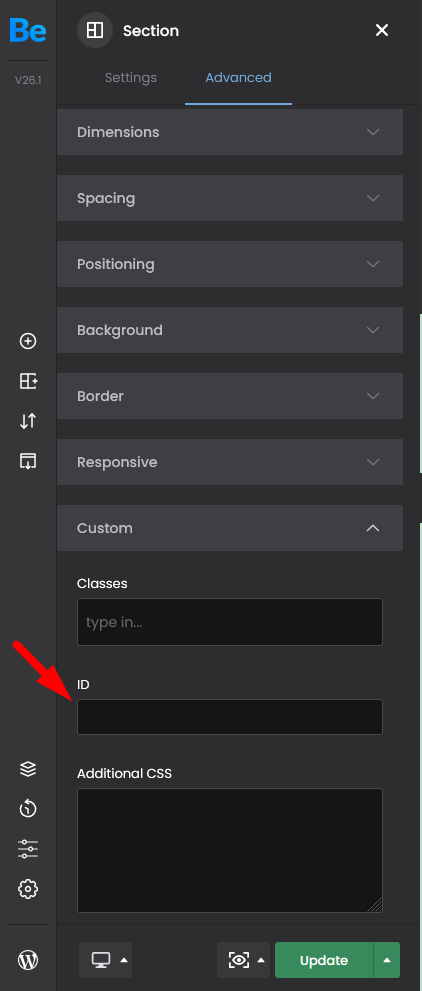Screen dimensions: 422x991
Task: Click the Be logo icon
Action: click(x=28, y=30)
